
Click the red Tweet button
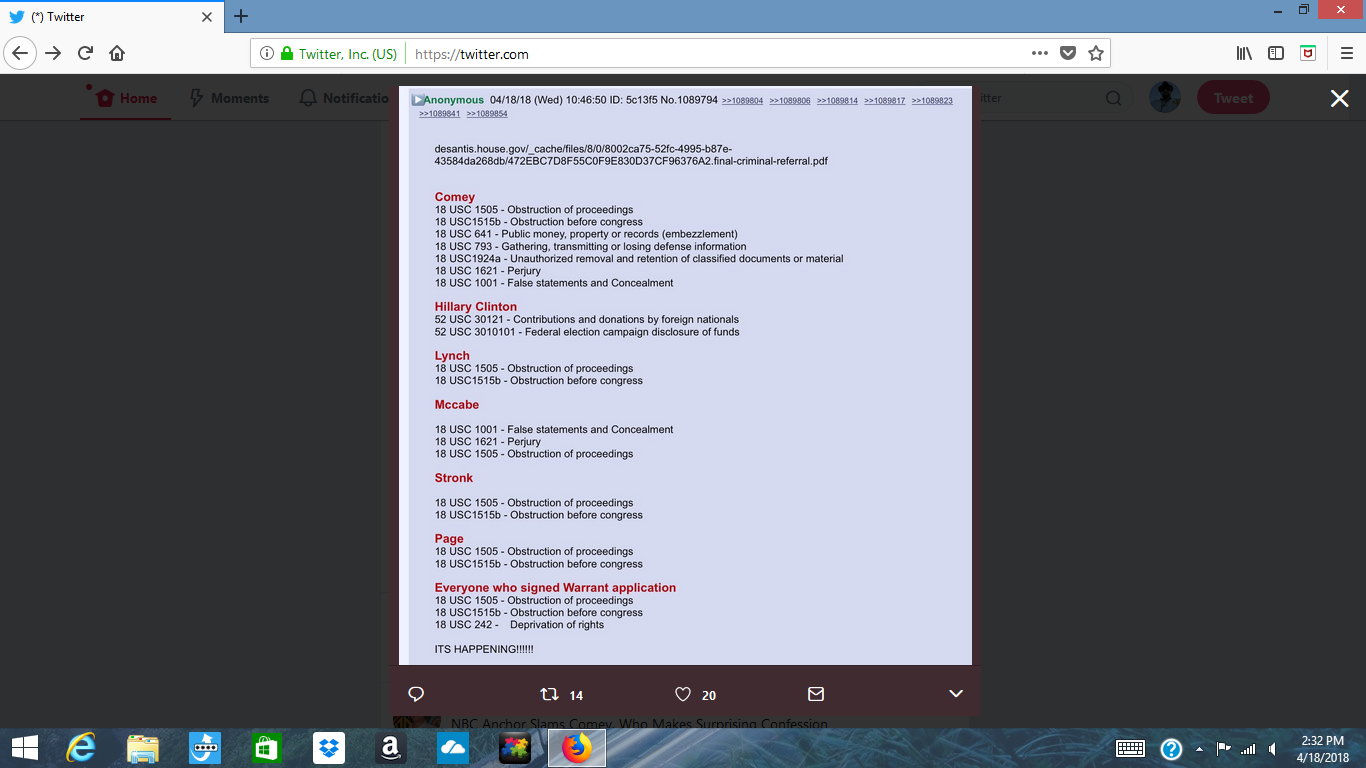(1232, 98)
